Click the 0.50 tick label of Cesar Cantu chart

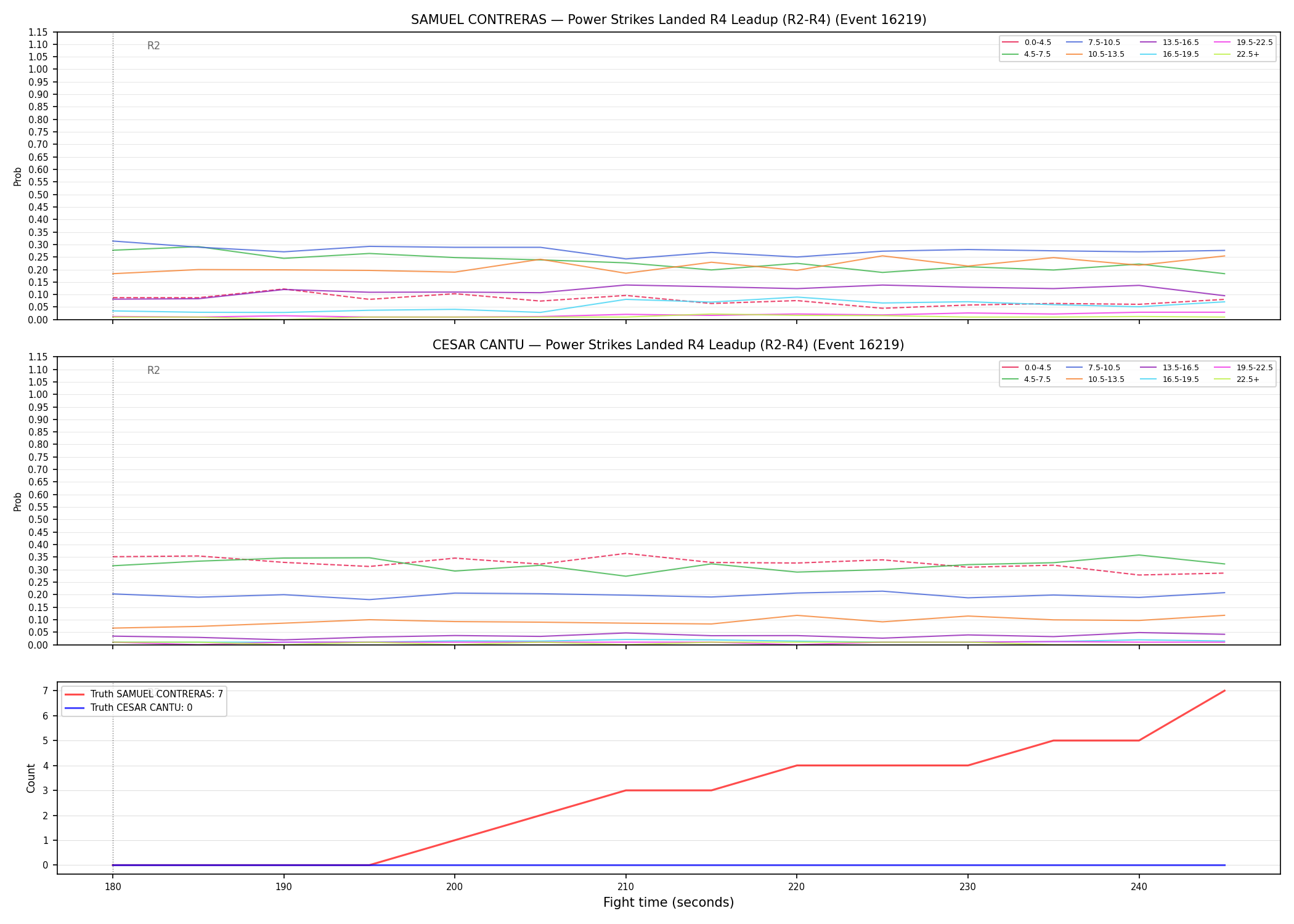point(39,520)
